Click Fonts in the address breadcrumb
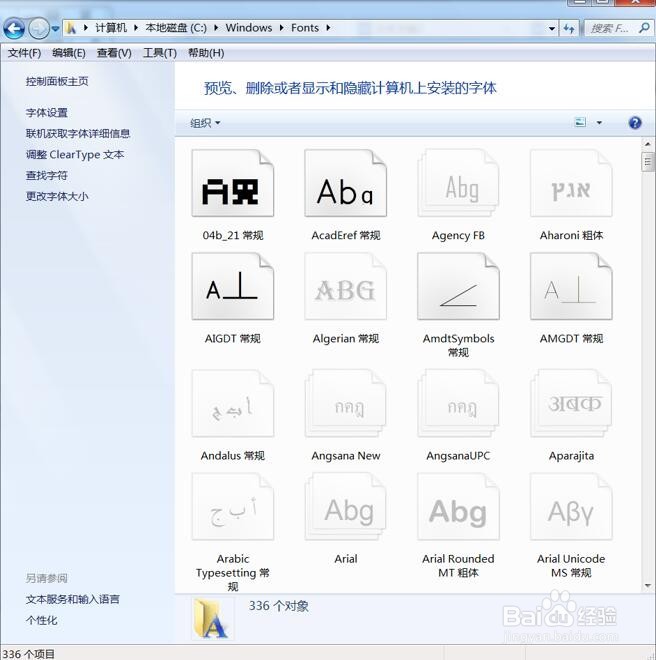656x660 pixels. click(x=305, y=28)
